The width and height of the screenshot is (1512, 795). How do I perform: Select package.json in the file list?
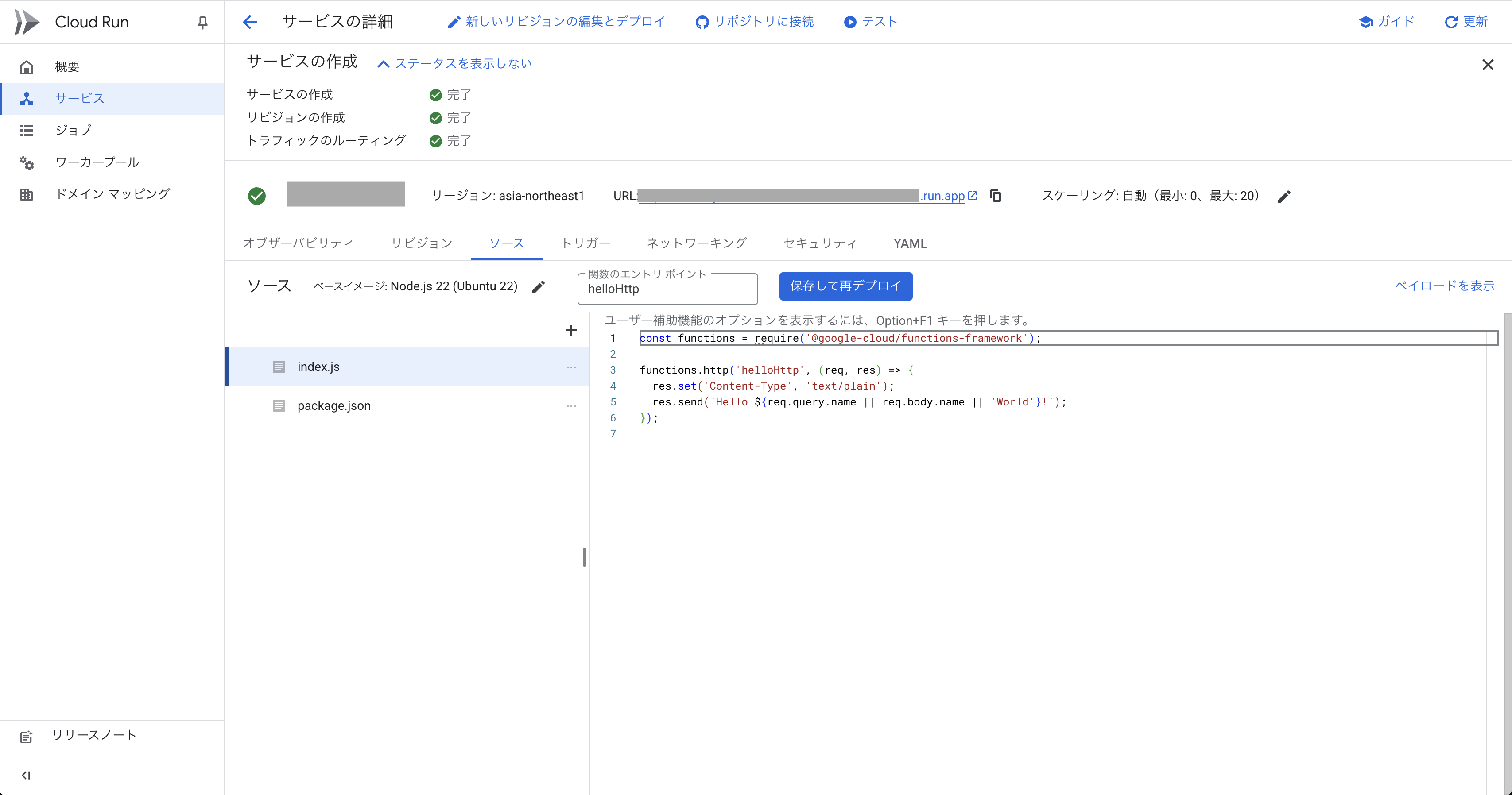(333, 406)
